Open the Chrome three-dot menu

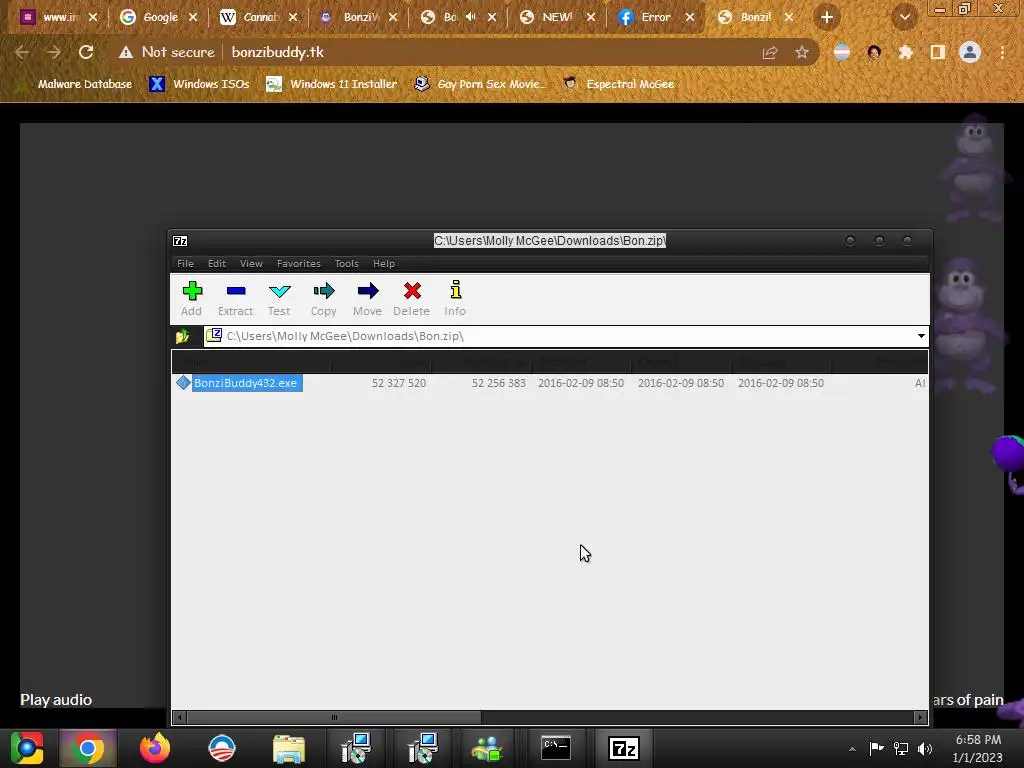click(1002, 52)
